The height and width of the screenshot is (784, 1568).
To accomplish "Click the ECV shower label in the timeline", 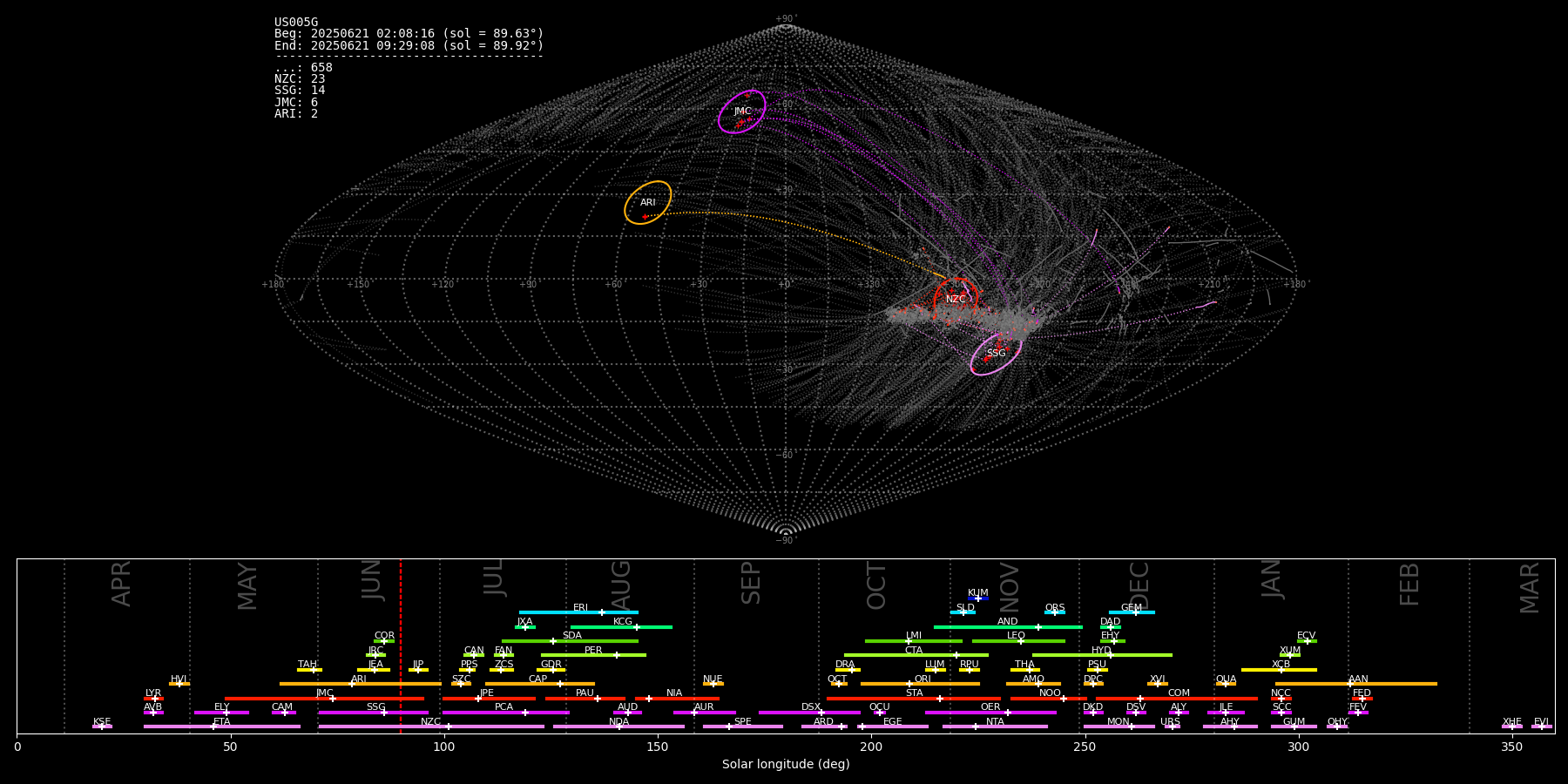I will [x=1306, y=636].
